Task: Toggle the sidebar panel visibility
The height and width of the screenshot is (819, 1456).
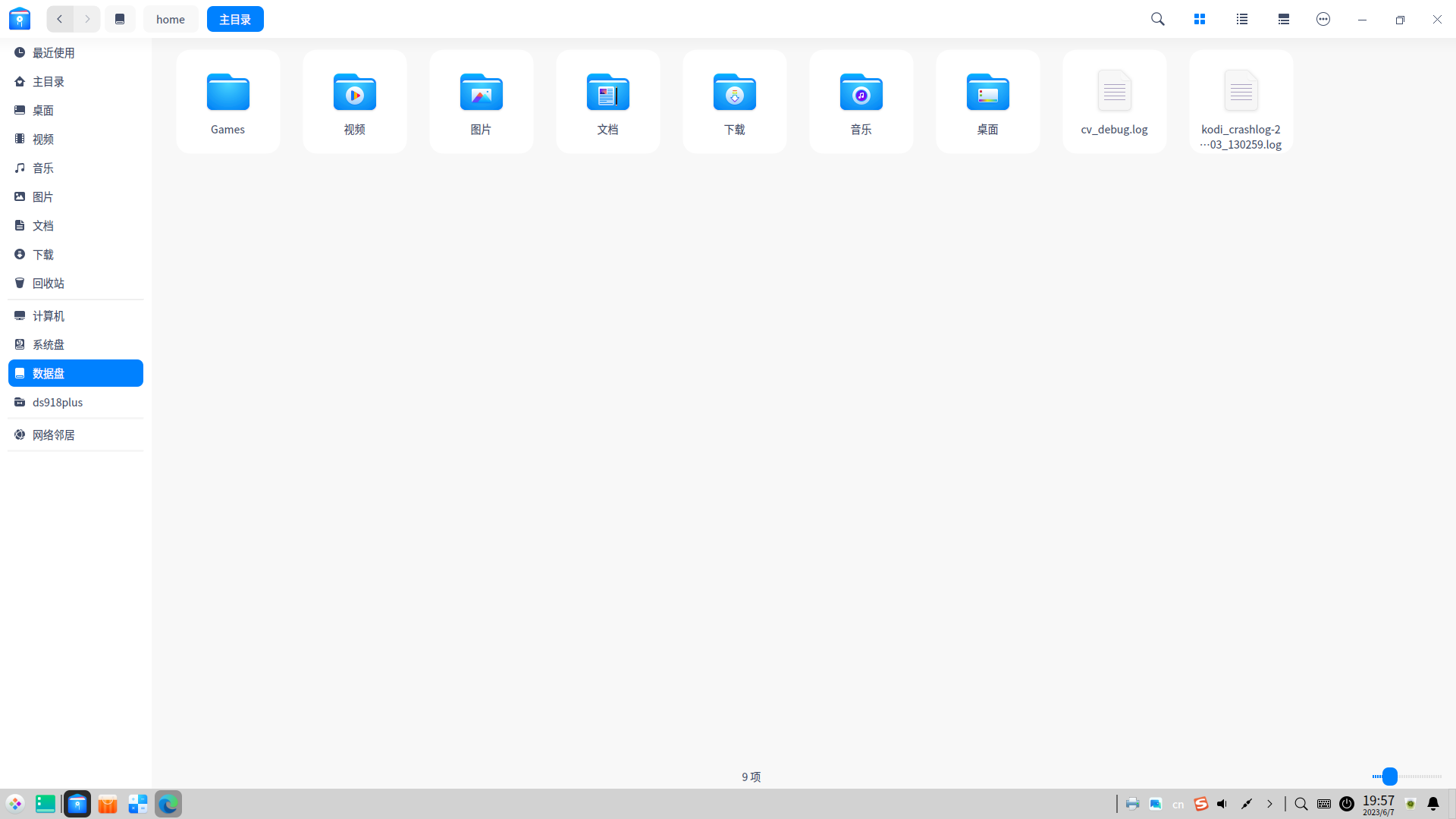Action: pos(119,18)
